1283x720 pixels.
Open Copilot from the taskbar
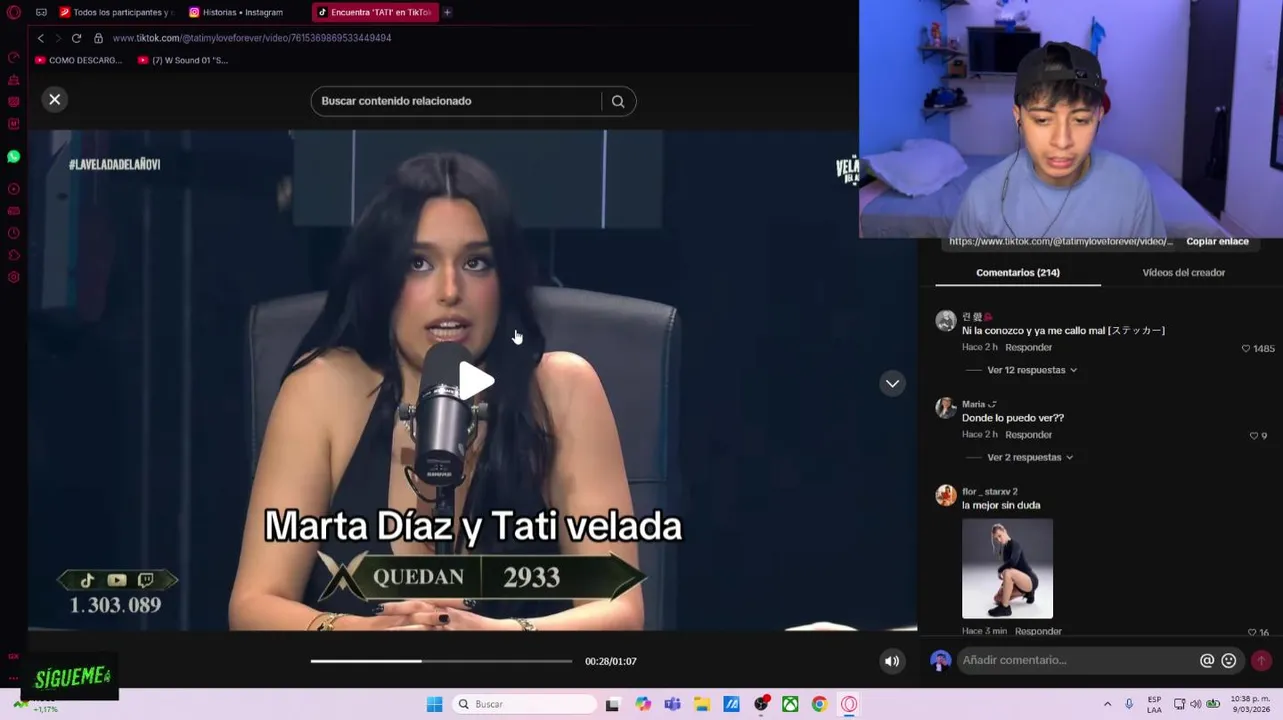click(x=643, y=704)
